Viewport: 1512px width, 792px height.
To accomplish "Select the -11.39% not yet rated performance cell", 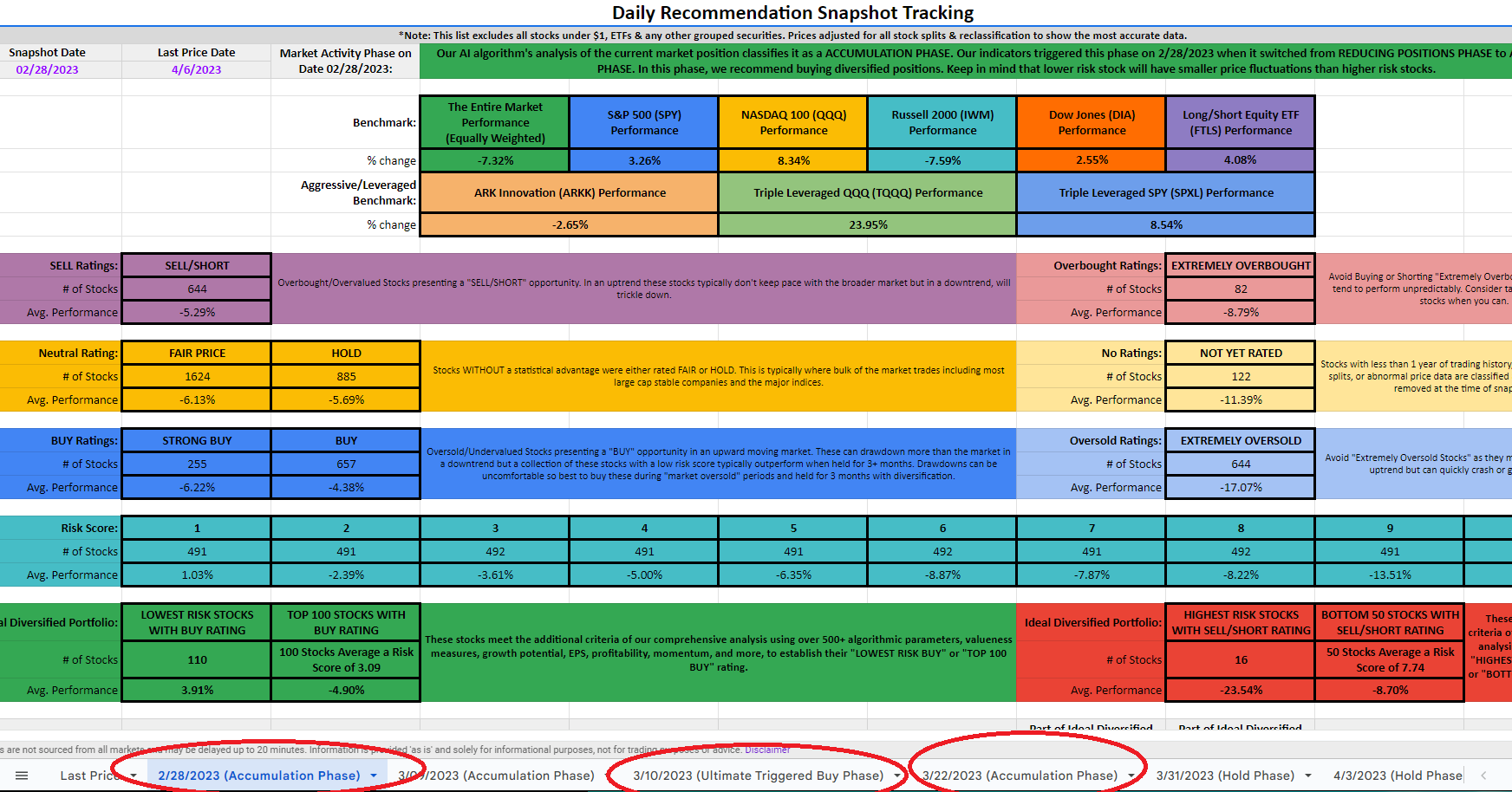I will tap(1241, 399).
